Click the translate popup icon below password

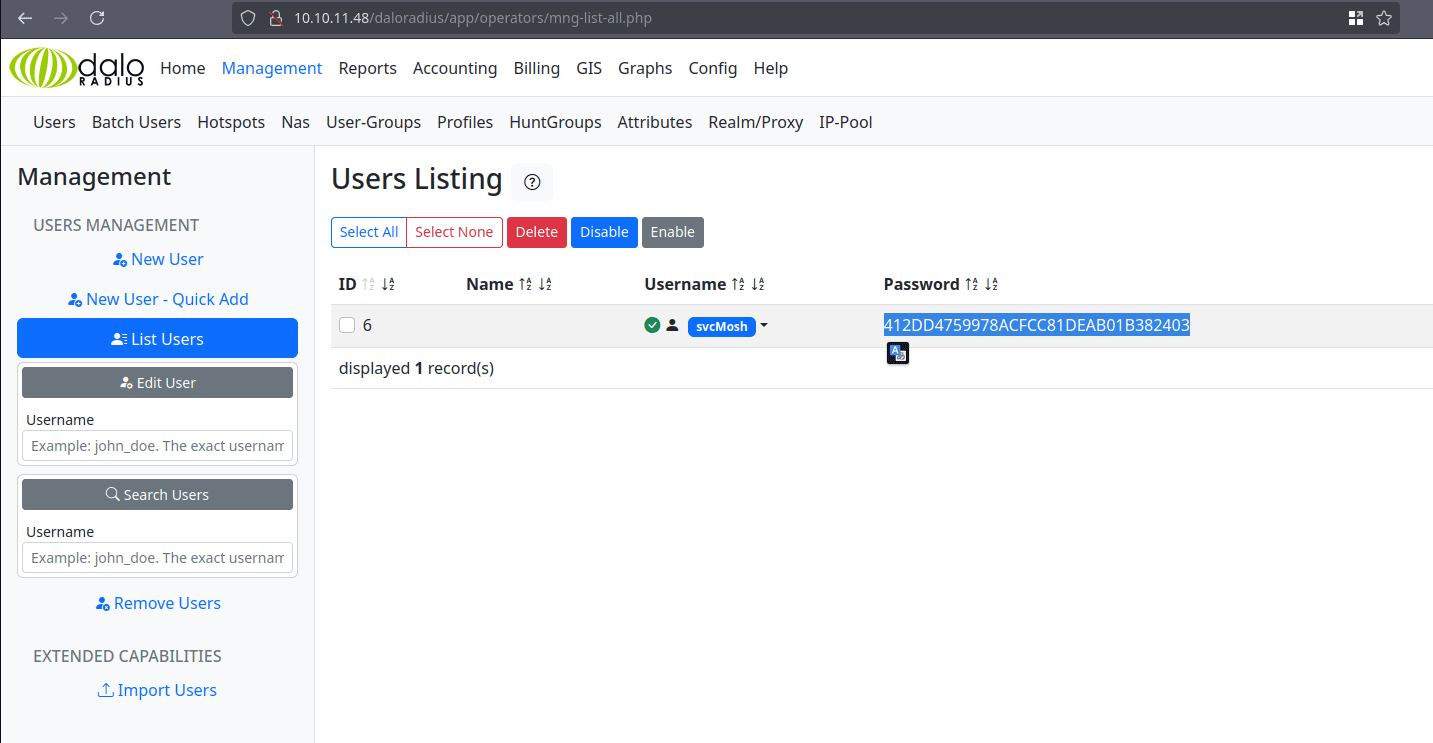(x=898, y=353)
